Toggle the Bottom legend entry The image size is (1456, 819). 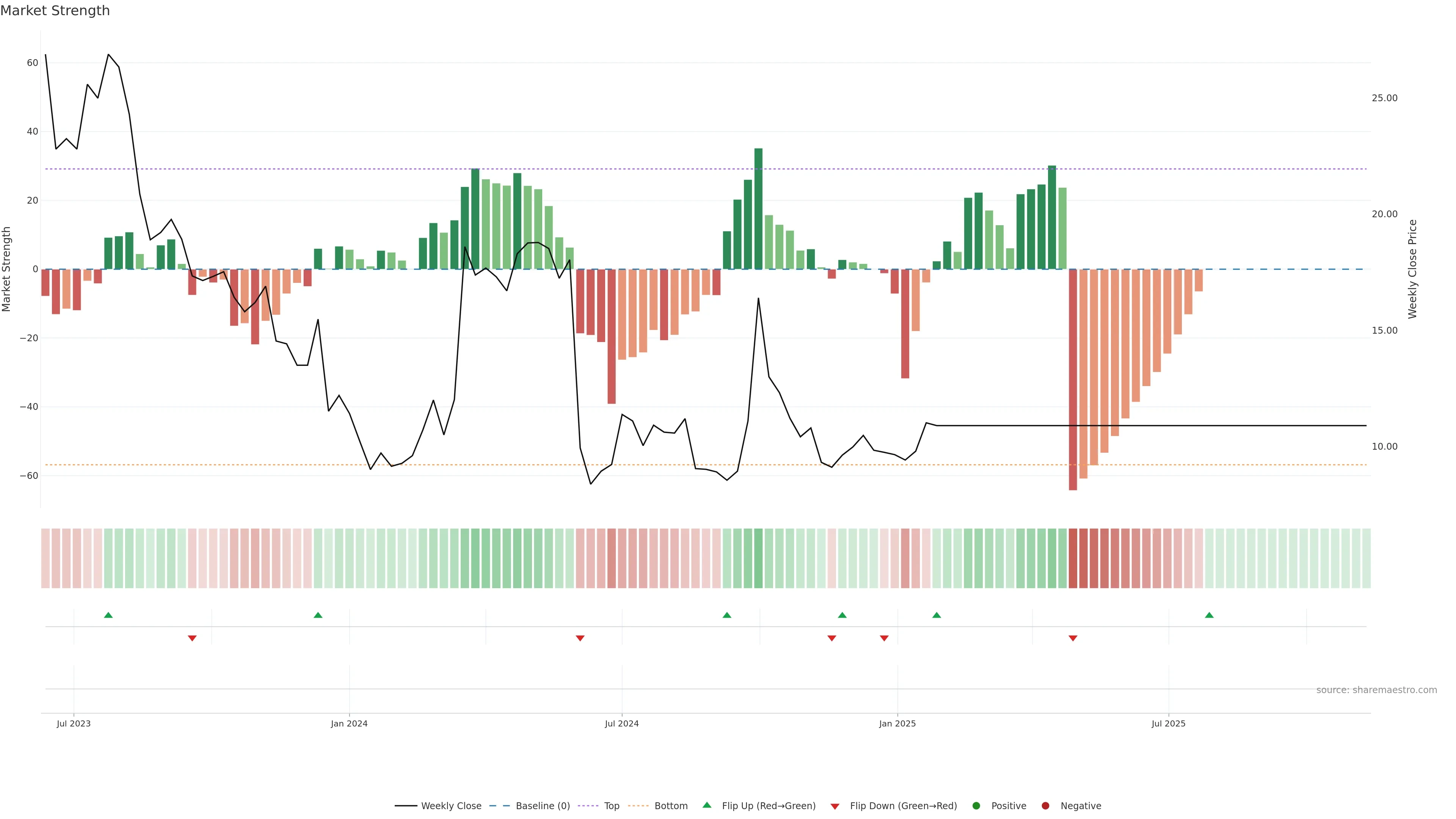[670, 806]
